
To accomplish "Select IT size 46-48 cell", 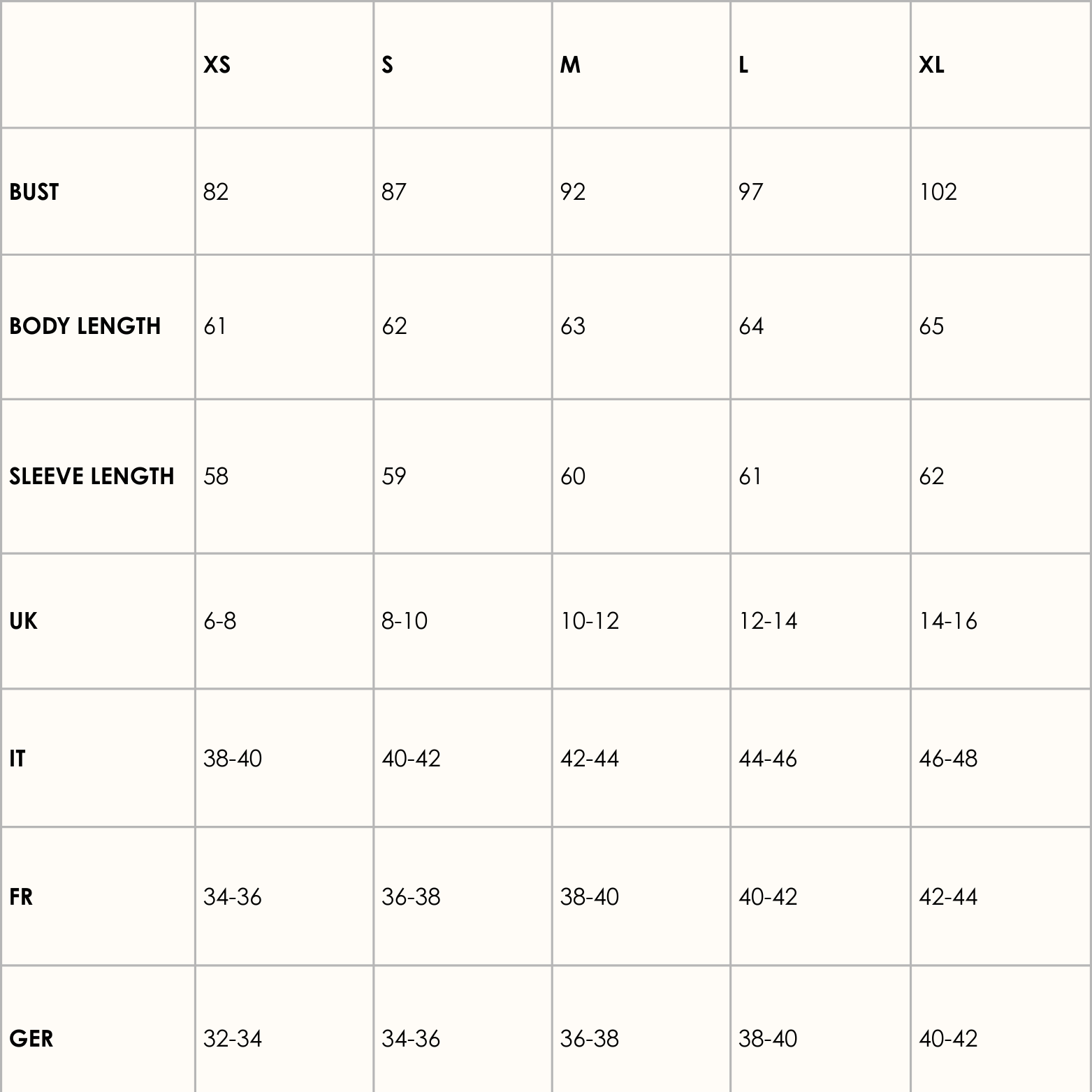I will (x=948, y=759).
